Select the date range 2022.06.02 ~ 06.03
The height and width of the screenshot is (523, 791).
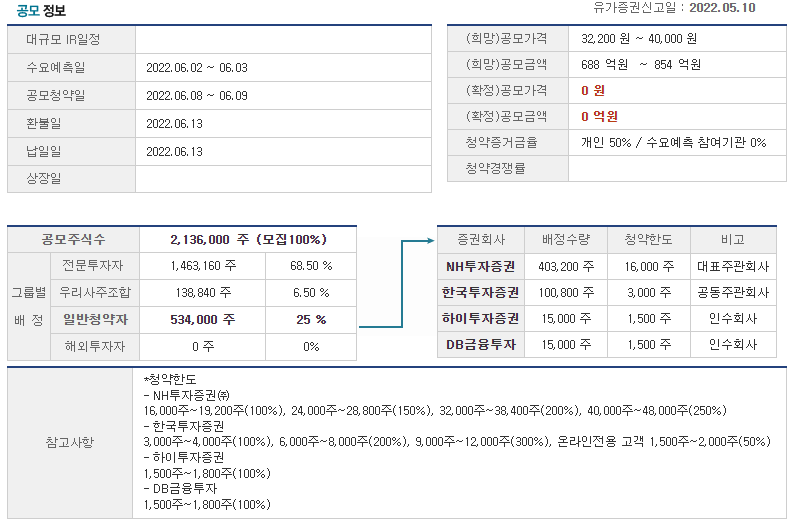pyautogui.click(x=197, y=68)
